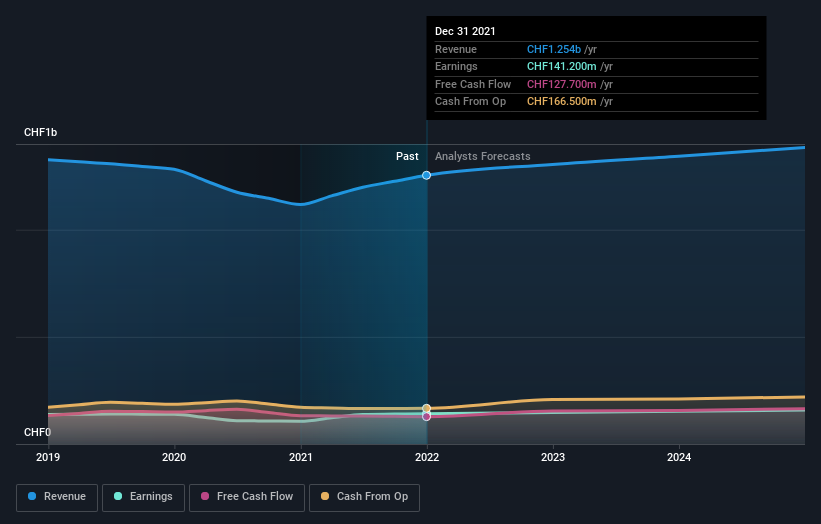Click the Free Cash Flow tooltip row label
Viewport: 821px width, 524px height.
point(473,84)
